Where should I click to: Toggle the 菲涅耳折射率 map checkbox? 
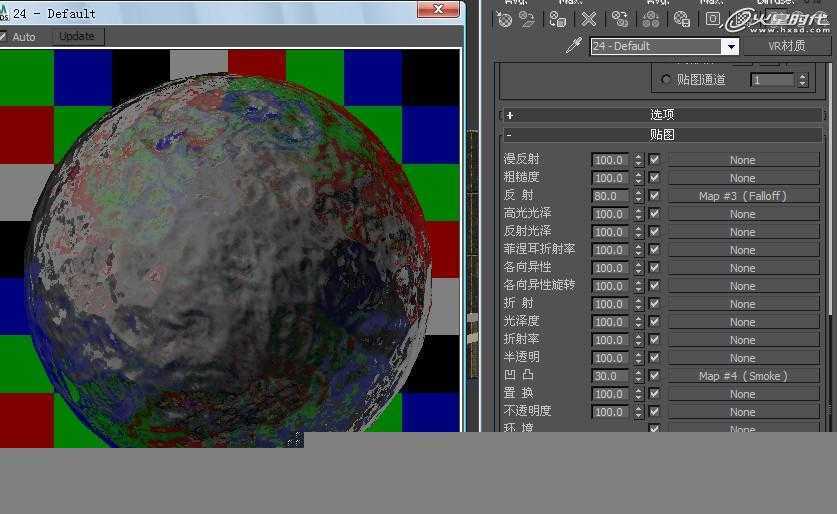click(654, 250)
